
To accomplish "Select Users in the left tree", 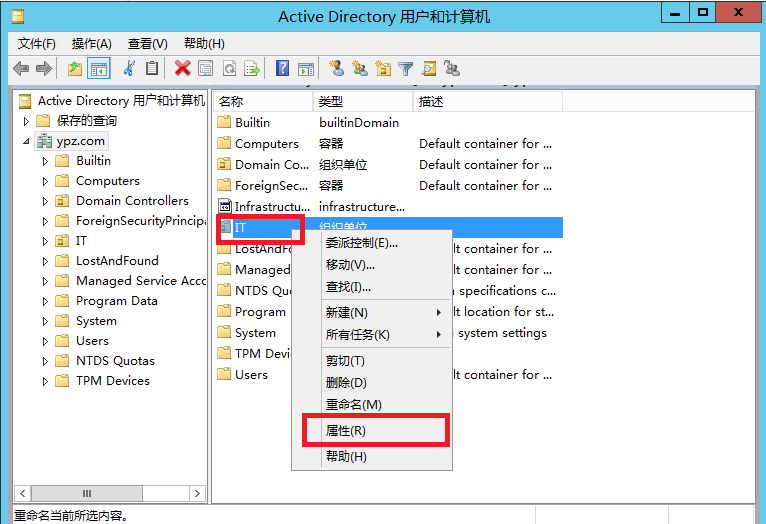I will click(x=92, y=341).
